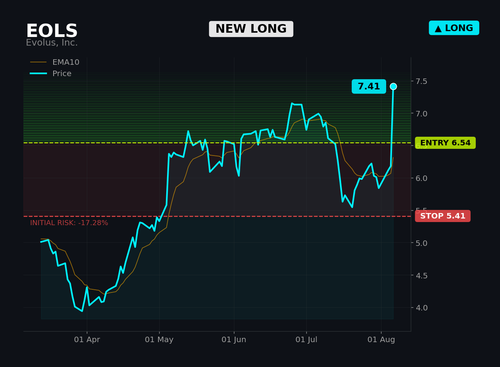The width and height of the screenshot is (500, 367).
Task: Click the 01 Aug axis label
Action: pyautogui.click(x=381, y=340)
